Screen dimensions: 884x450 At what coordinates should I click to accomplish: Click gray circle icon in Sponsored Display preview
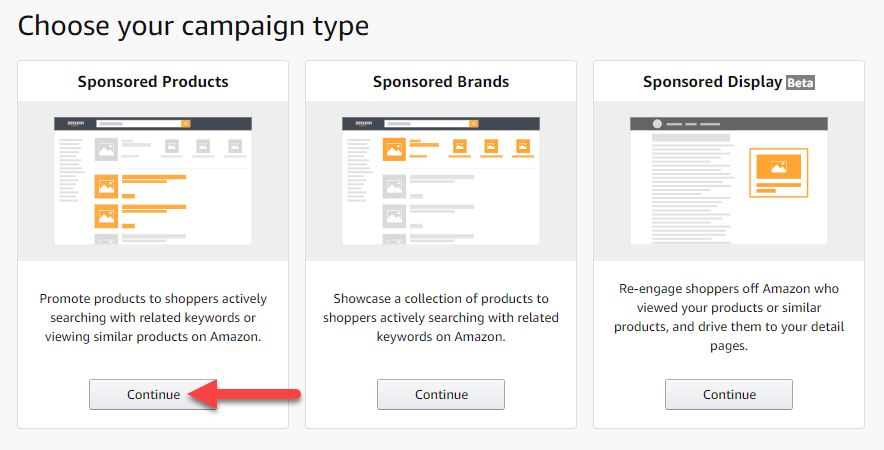click(x=657, y=124)
